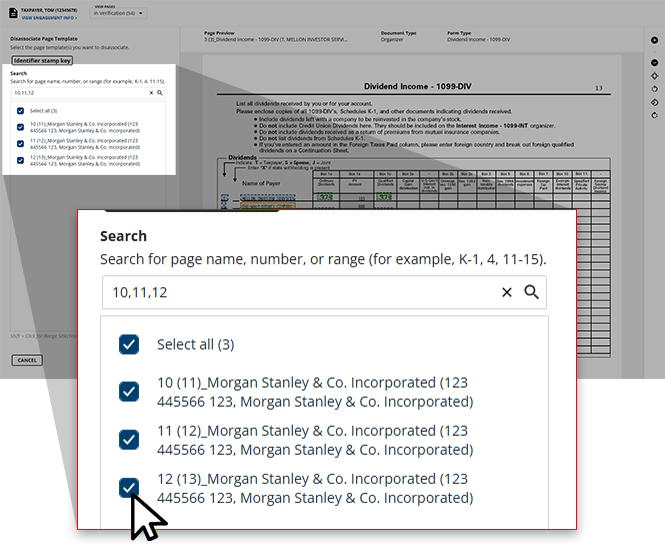
Task: Click the enlarged search field containing 10,11,12
Action: (300, 292)
